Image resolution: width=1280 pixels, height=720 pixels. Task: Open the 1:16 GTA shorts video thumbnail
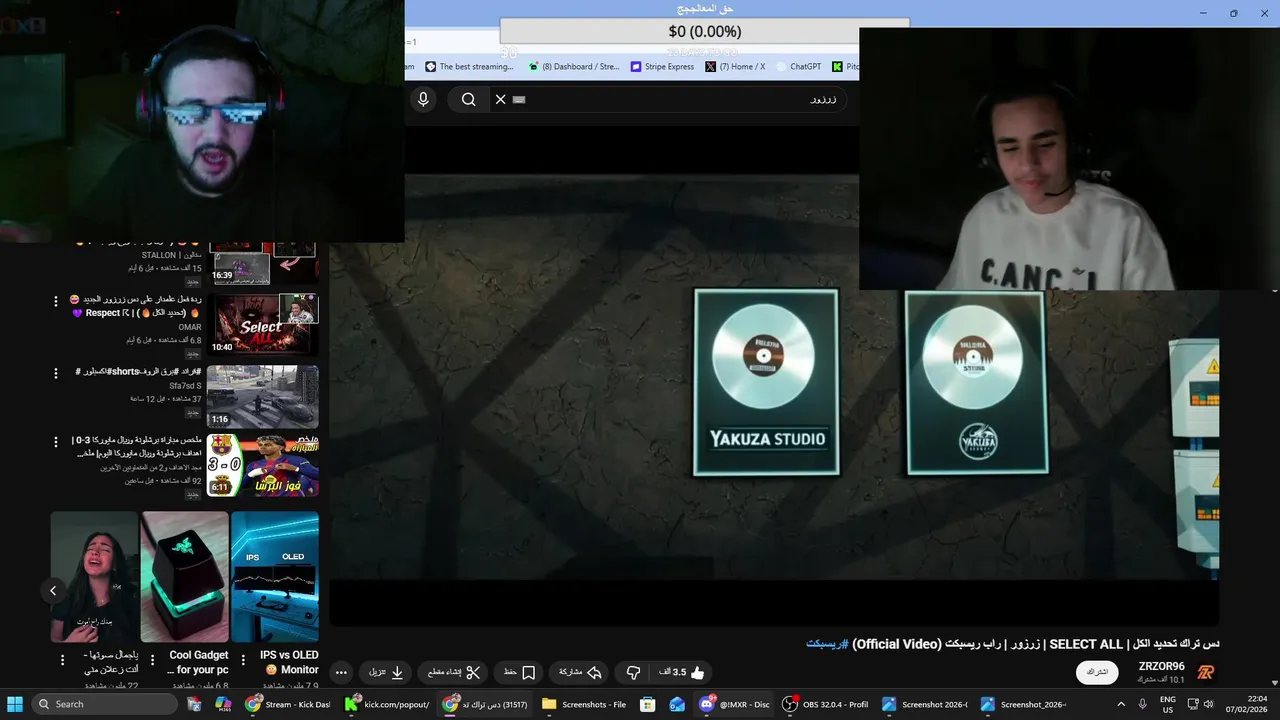click(262, 396)
